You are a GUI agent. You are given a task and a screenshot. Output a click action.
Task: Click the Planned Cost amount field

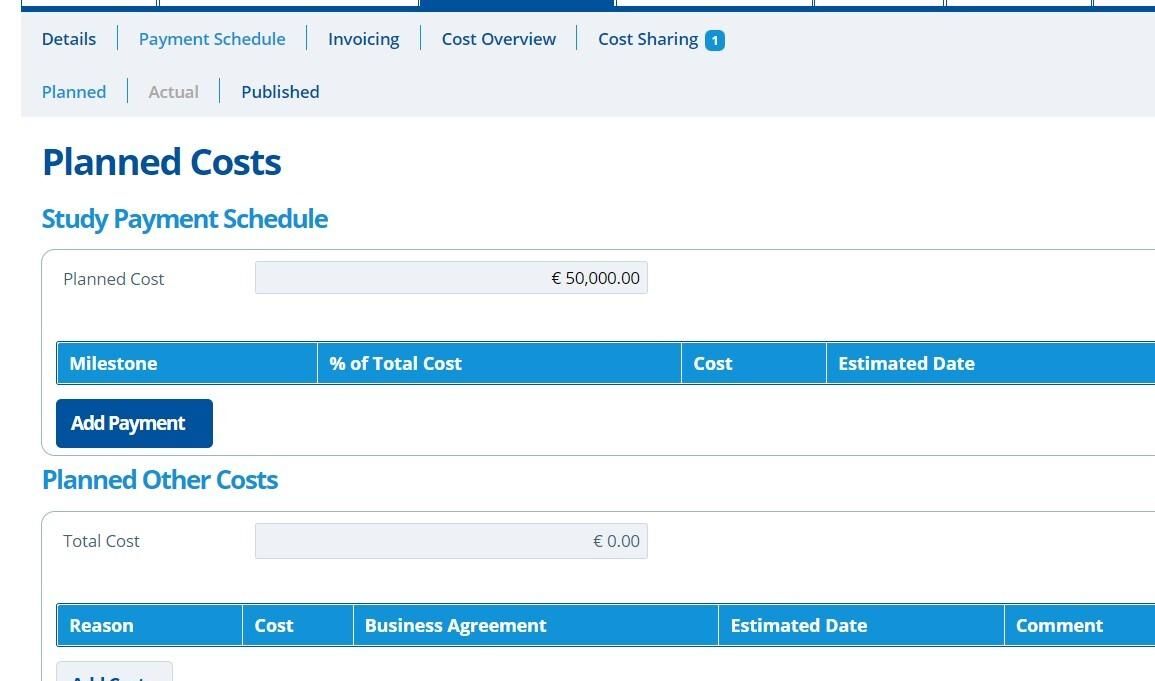point(451,278)
